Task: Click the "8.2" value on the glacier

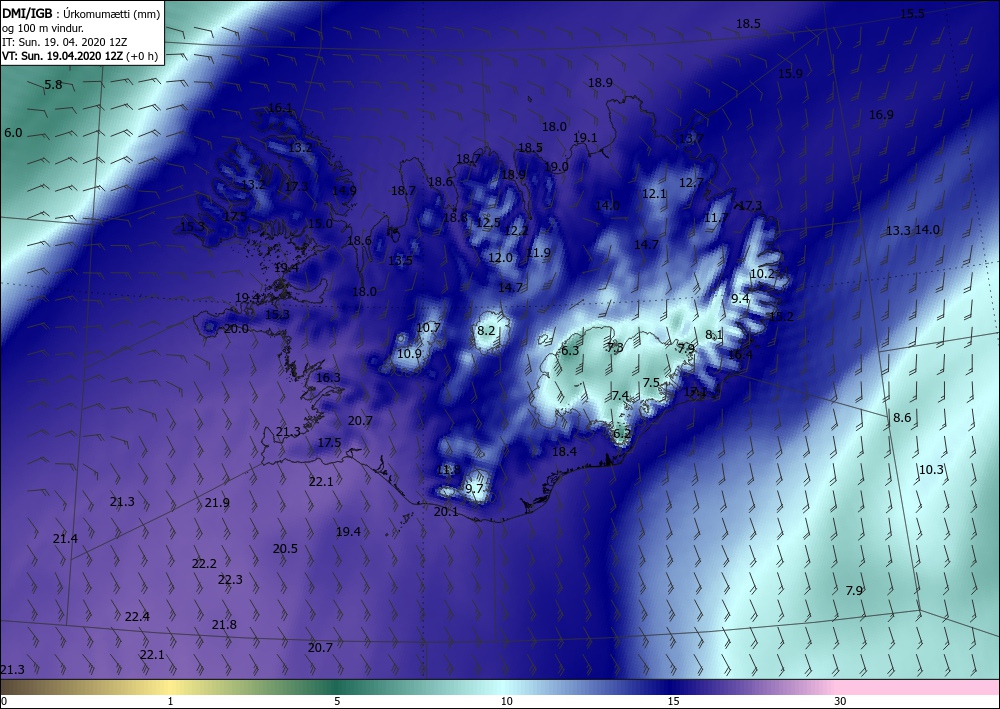Action: click(486, 330)
